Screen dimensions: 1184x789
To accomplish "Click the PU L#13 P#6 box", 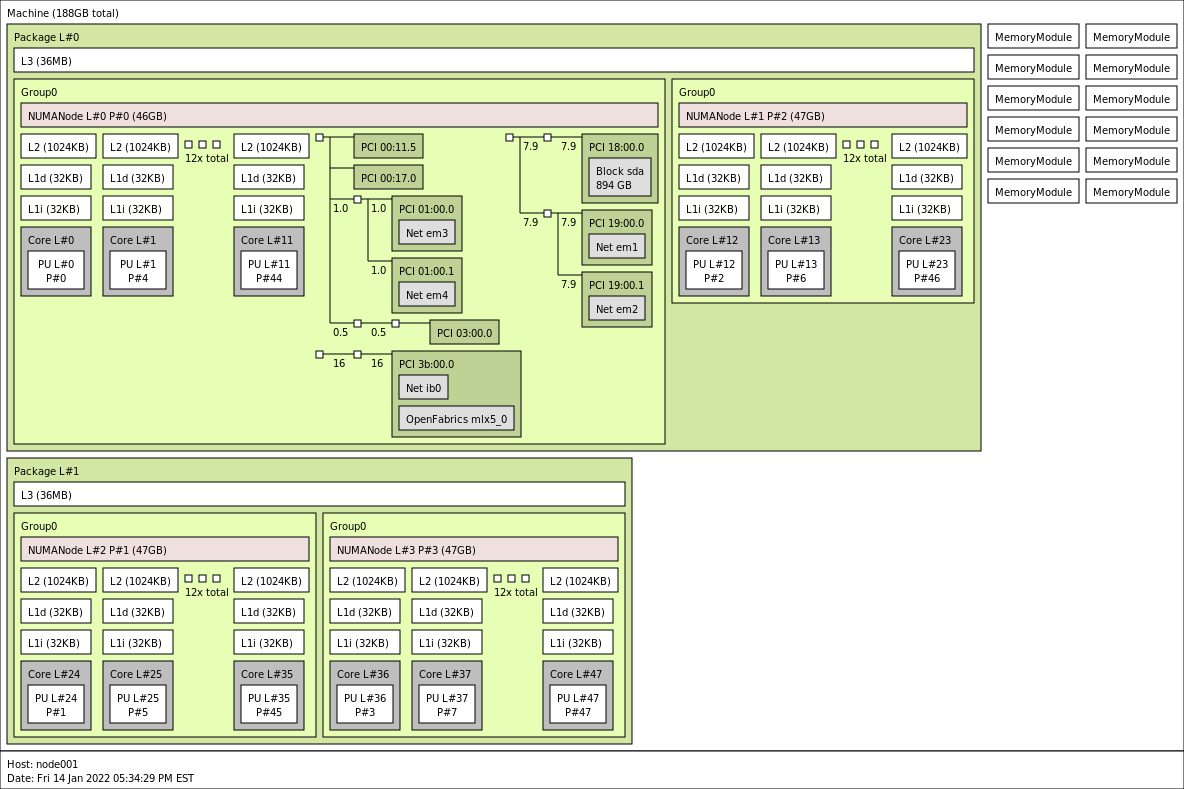I will 796,270.
